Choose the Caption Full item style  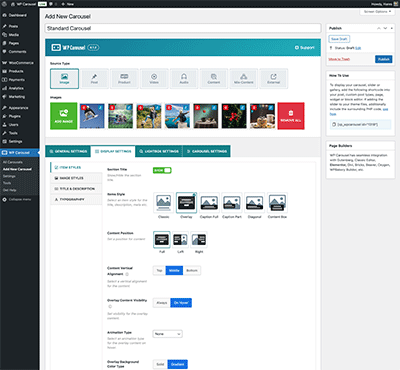(x=209, y=203)
